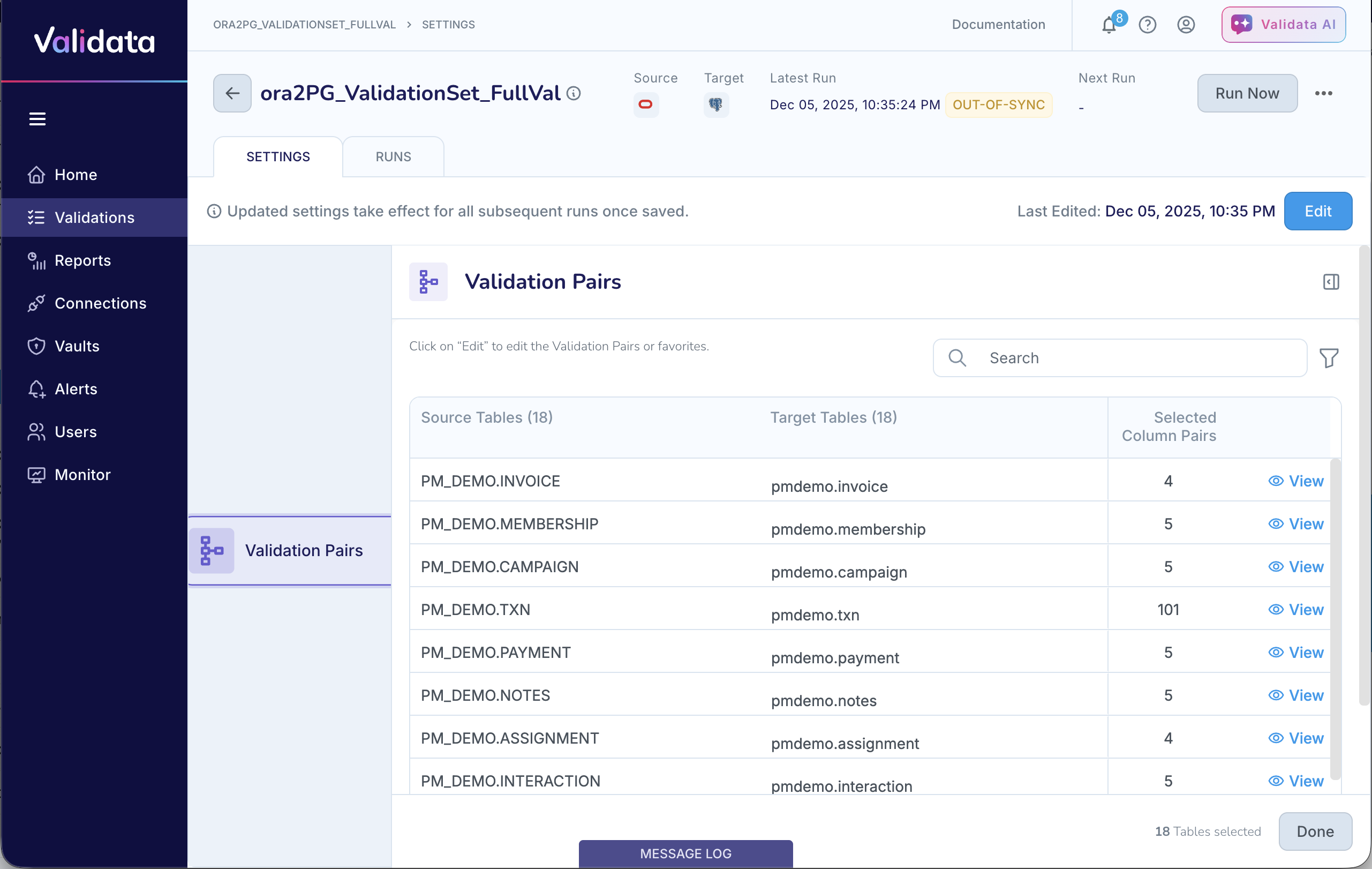Open the Alerts panel
This screenshot has height=869, width=1372.
[76, 388]
